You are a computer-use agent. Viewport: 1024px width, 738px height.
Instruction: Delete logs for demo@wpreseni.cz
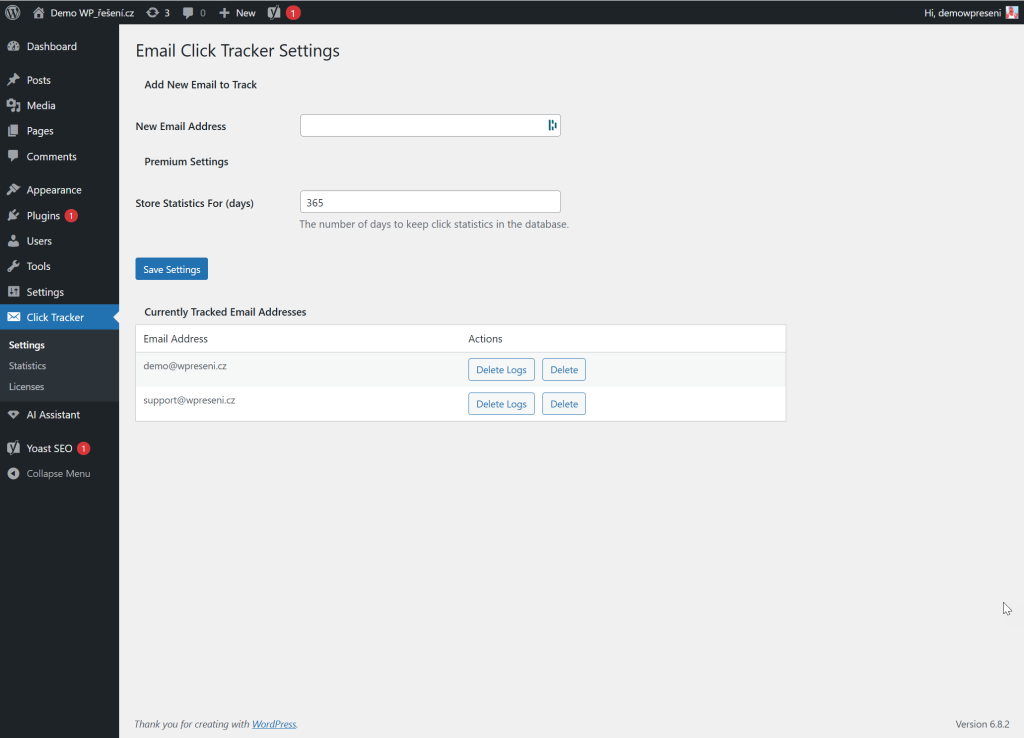click(501, 369)
